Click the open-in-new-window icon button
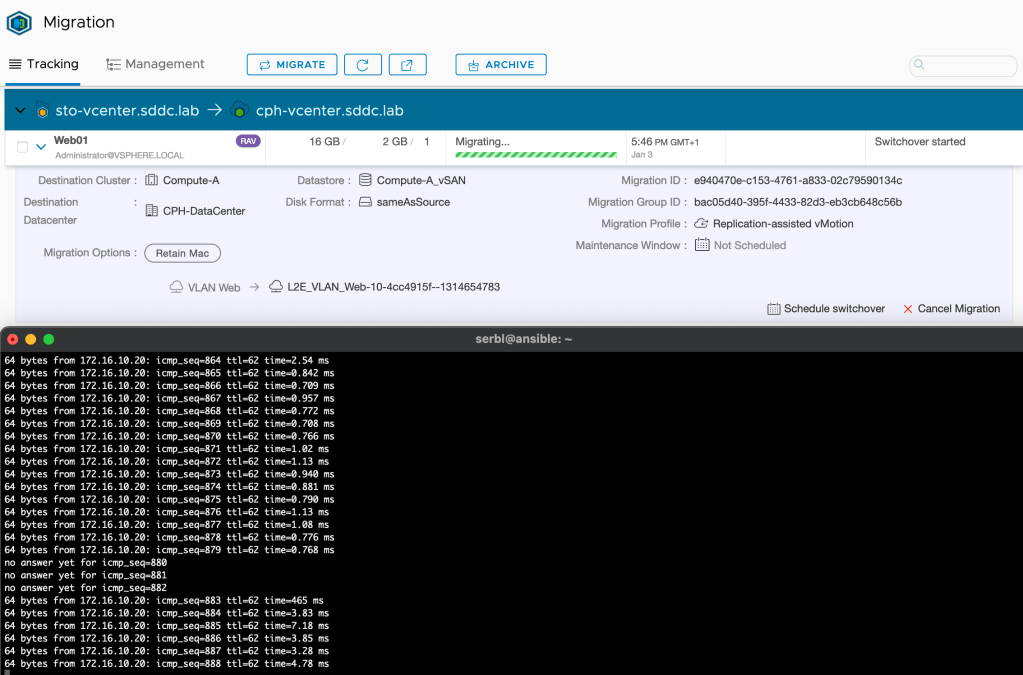This screenshot has width=1023, height=675. 407,65
